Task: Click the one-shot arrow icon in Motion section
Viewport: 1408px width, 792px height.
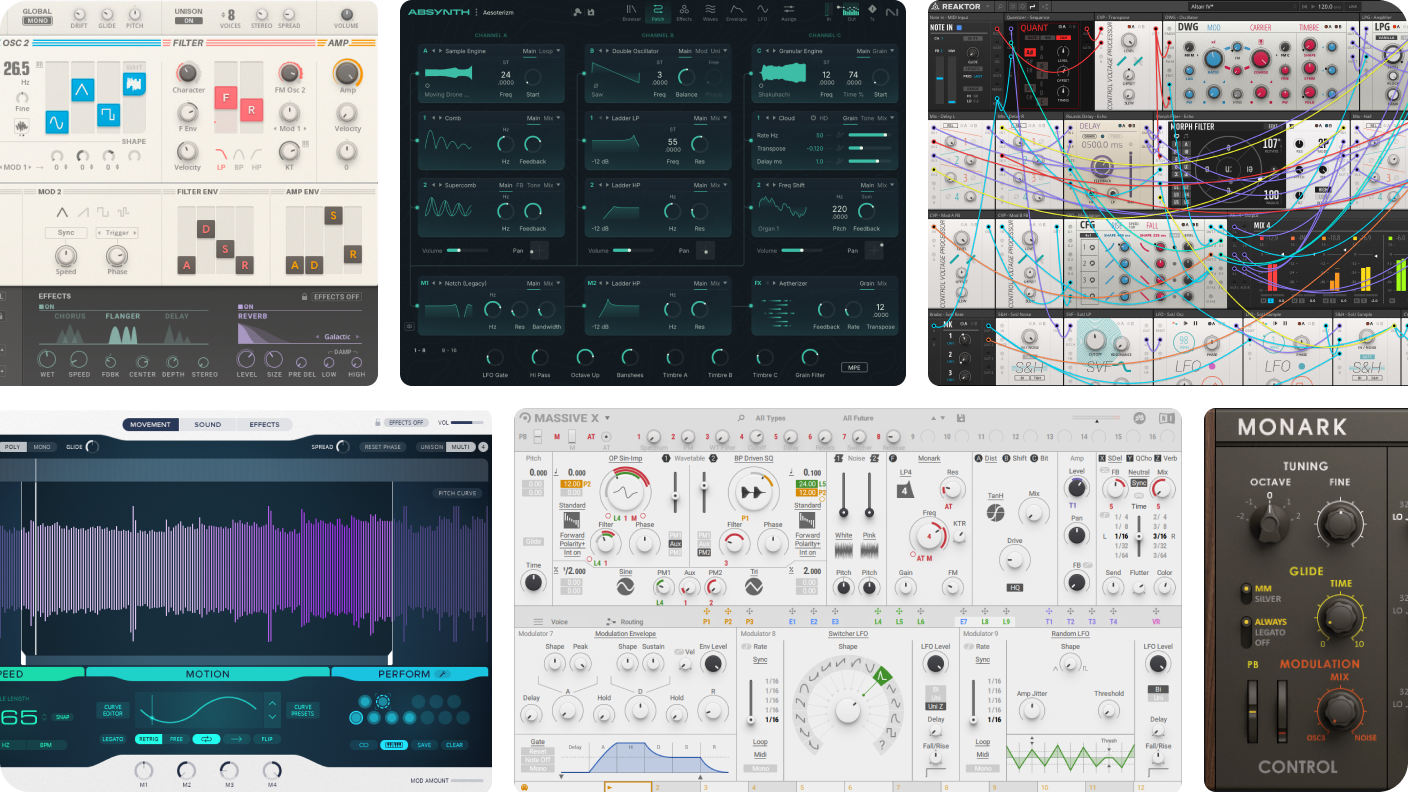Action: tap(236, 739)
